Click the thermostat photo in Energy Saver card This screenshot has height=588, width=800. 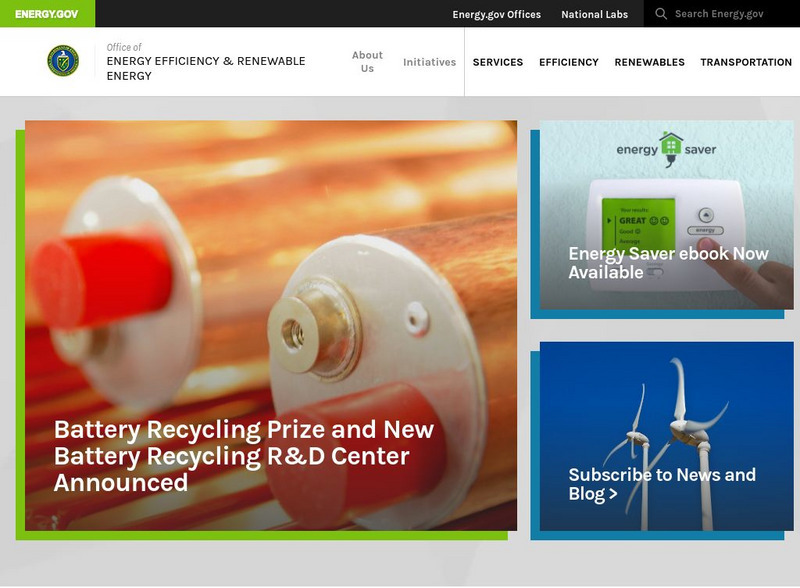tap(666, 215)
